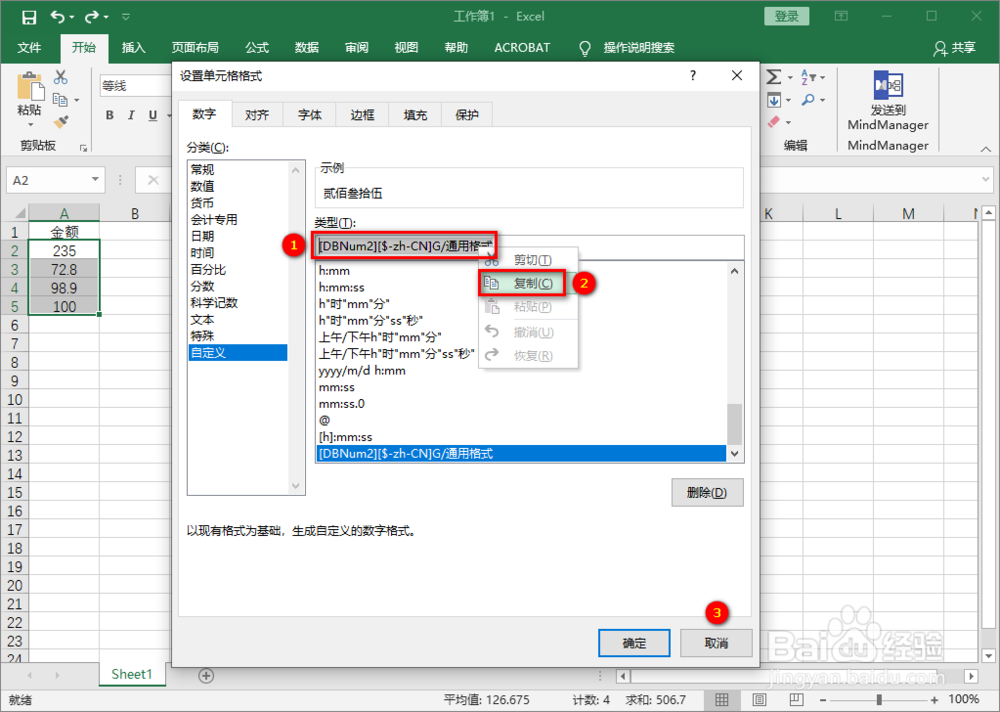
Task: Collapse the ribbon with the chevron
Action: [x=985, y=149]
